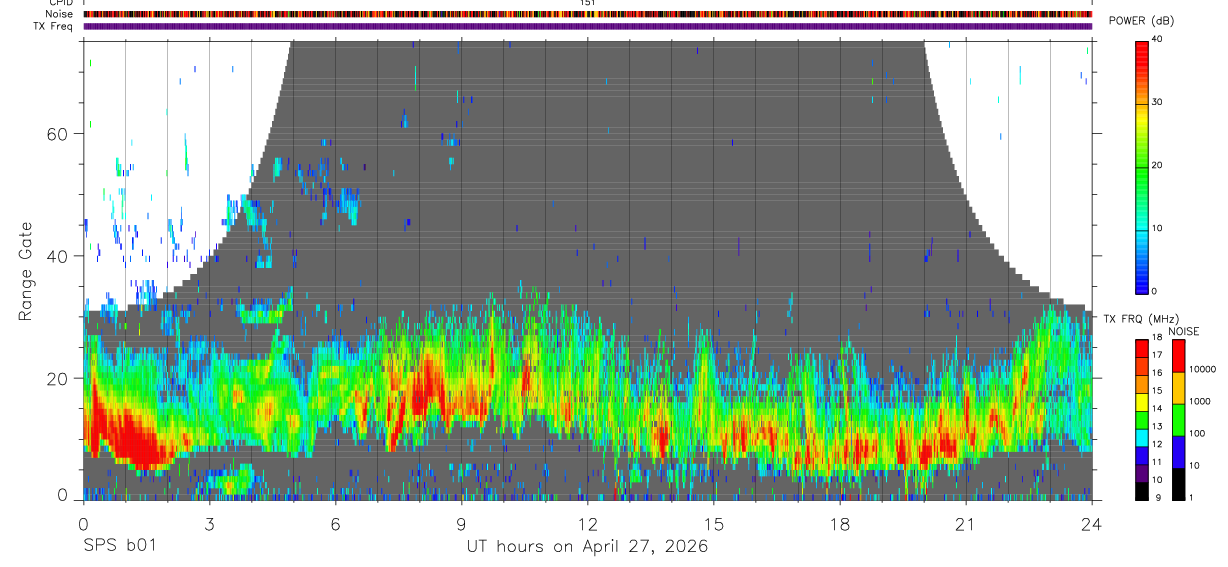This screenshot has width=1228, height=567.
Task: Click UT hour tick label 15
Action: (x=714, y=524)
